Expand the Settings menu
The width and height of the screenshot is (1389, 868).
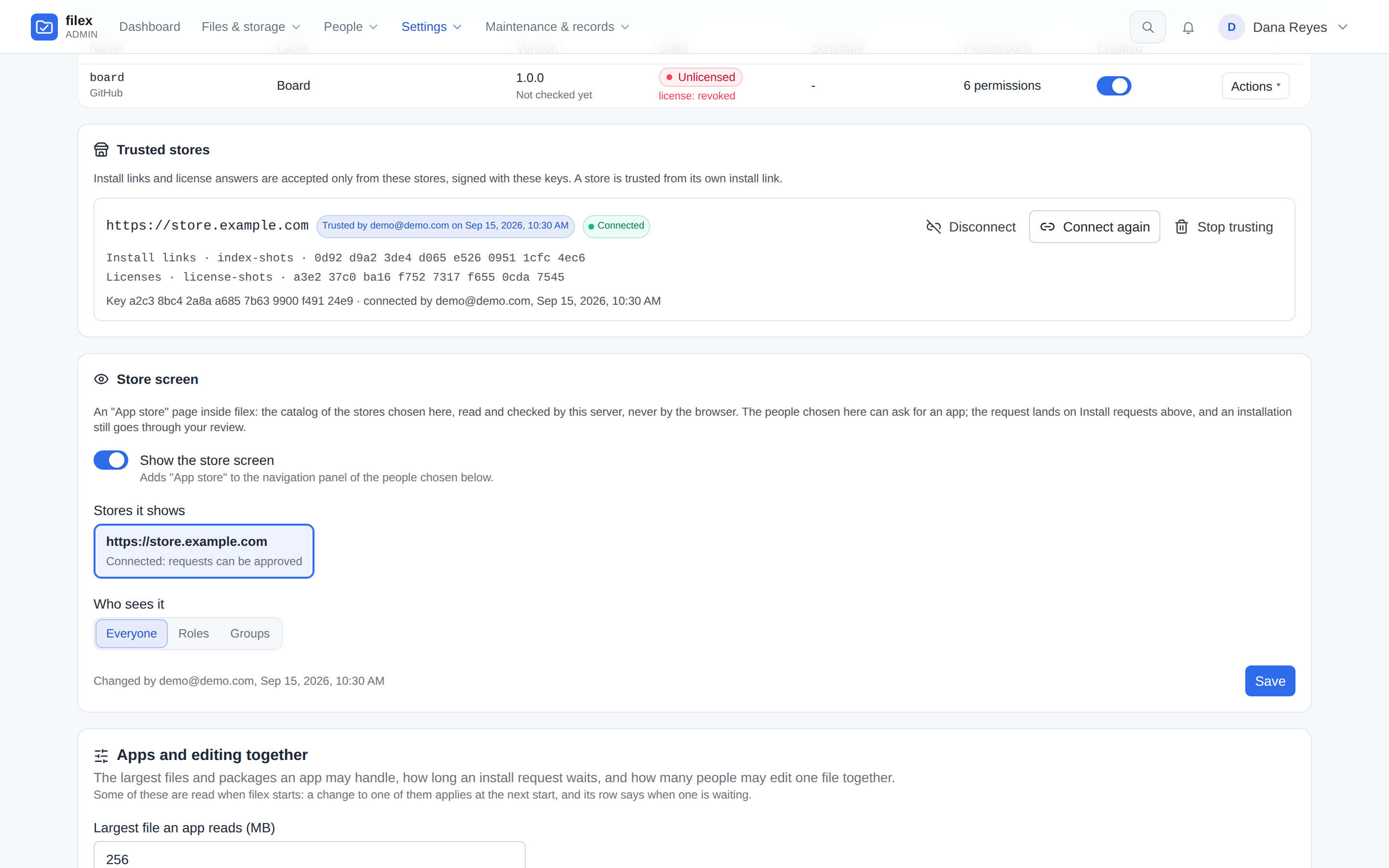point(431,27)
